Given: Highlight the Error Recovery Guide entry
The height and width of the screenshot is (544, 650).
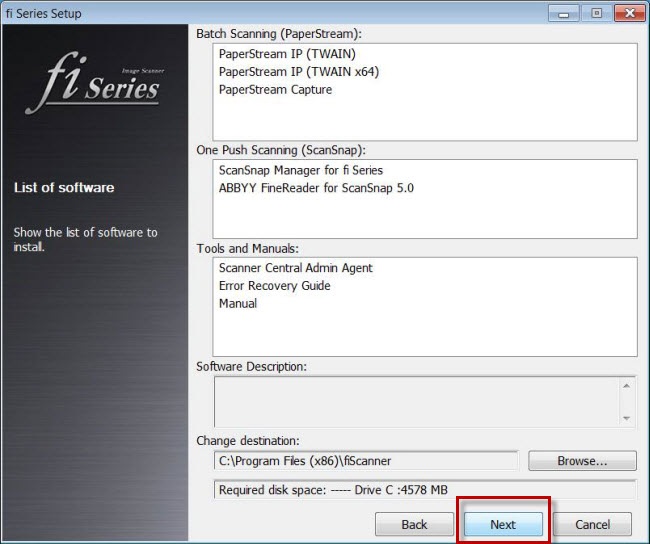Looking at the screenshot, I should pos(274,286).
